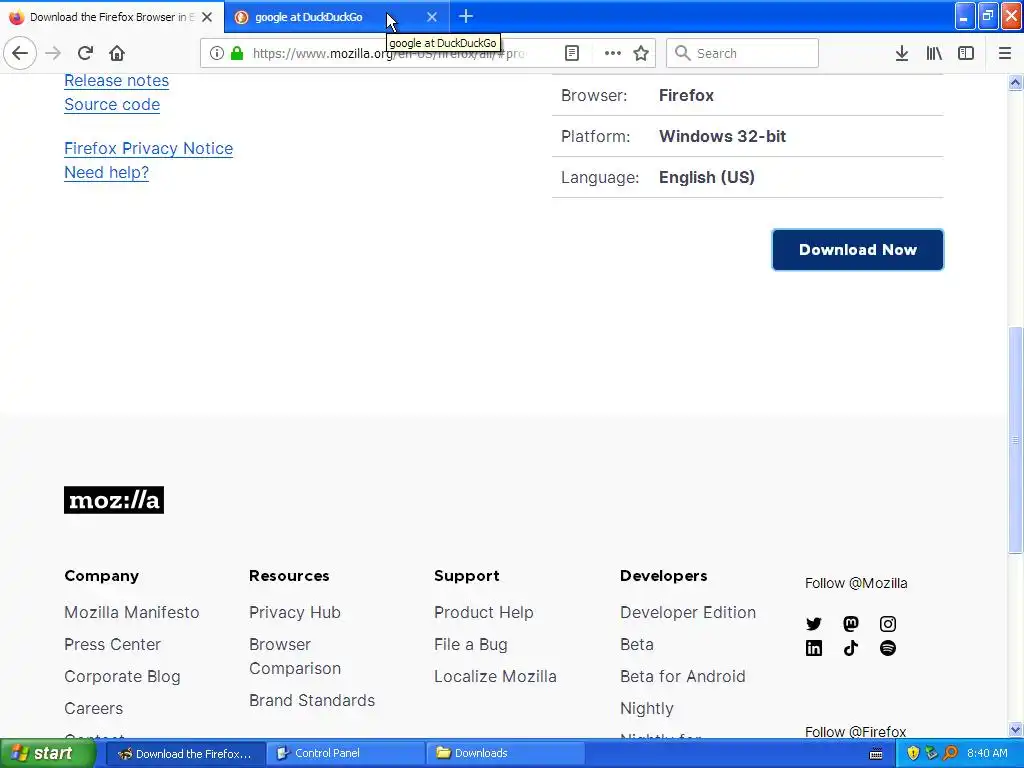Open Mozilla's Twitter profile icon
The width and height of the screenshot is (1024, 768).
click(x=814, y=624)
